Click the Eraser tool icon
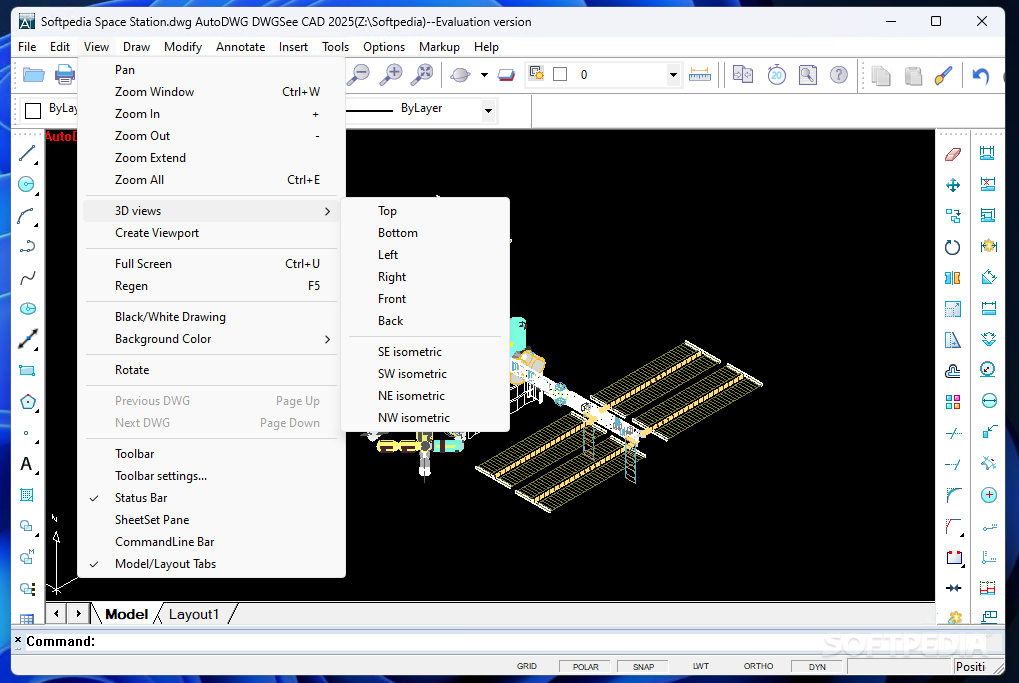 click(x=952, y=154)
